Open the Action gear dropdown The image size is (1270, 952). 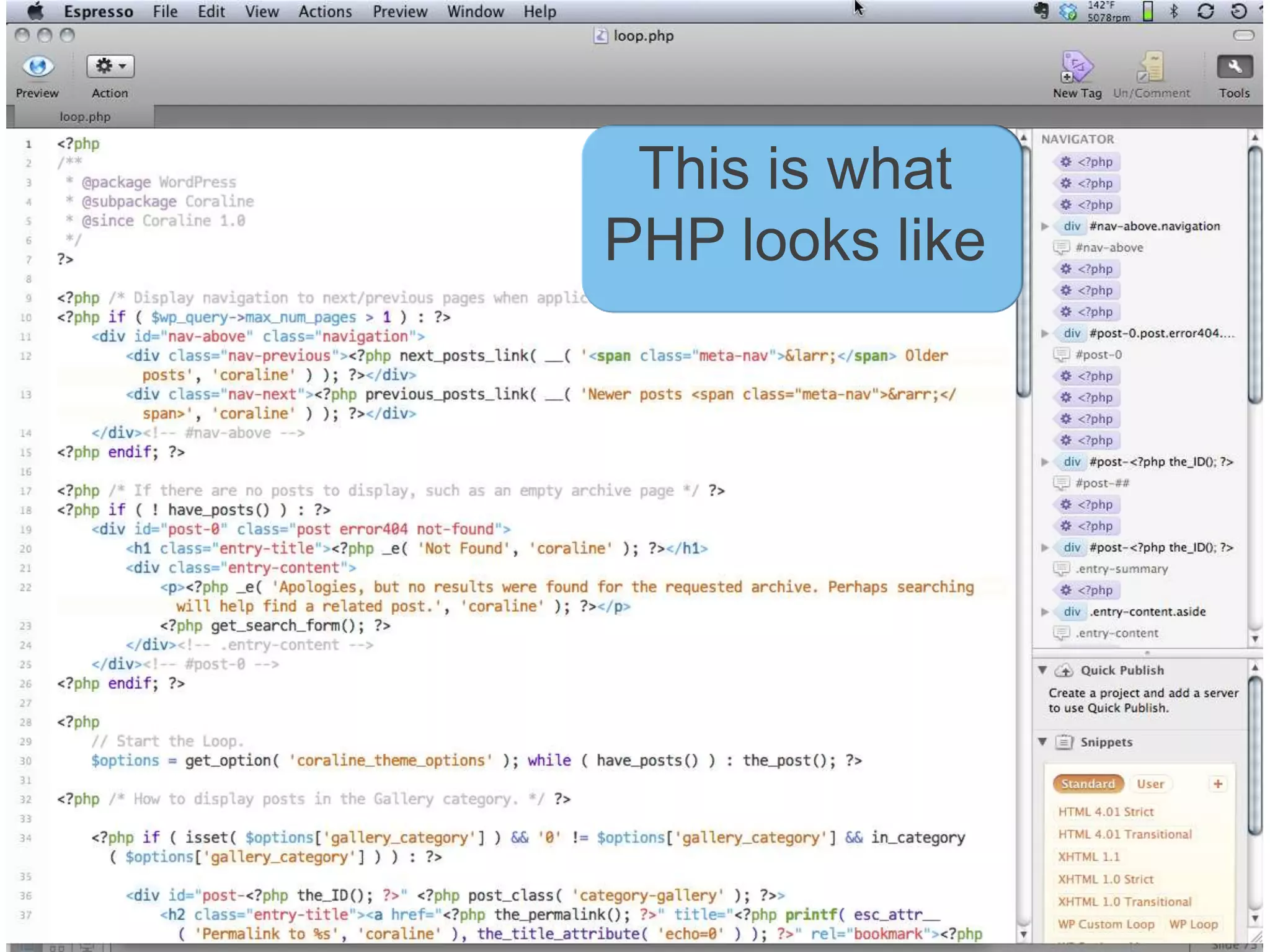click(x=110, y=66)
